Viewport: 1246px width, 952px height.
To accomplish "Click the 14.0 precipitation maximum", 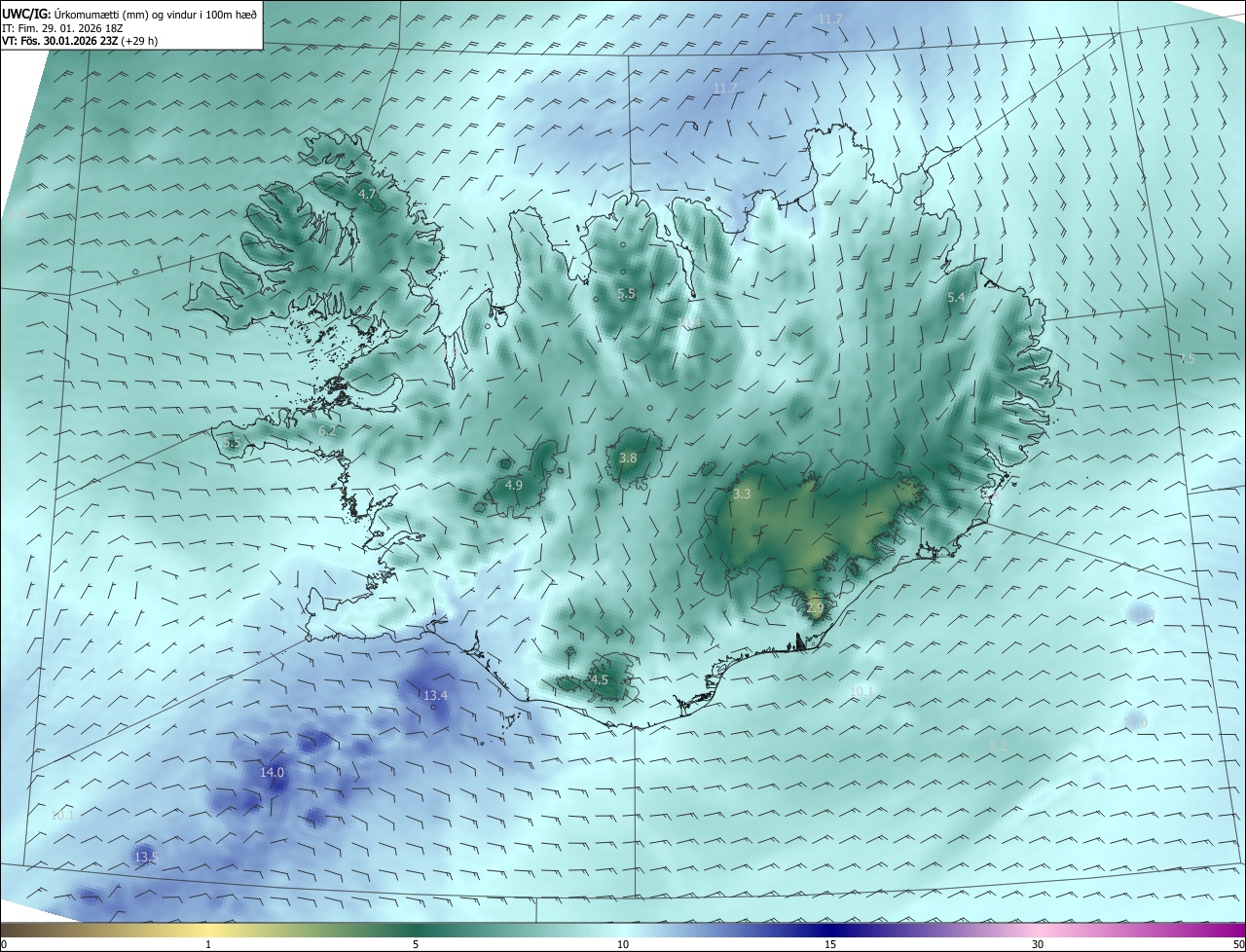I will point(272,772).
